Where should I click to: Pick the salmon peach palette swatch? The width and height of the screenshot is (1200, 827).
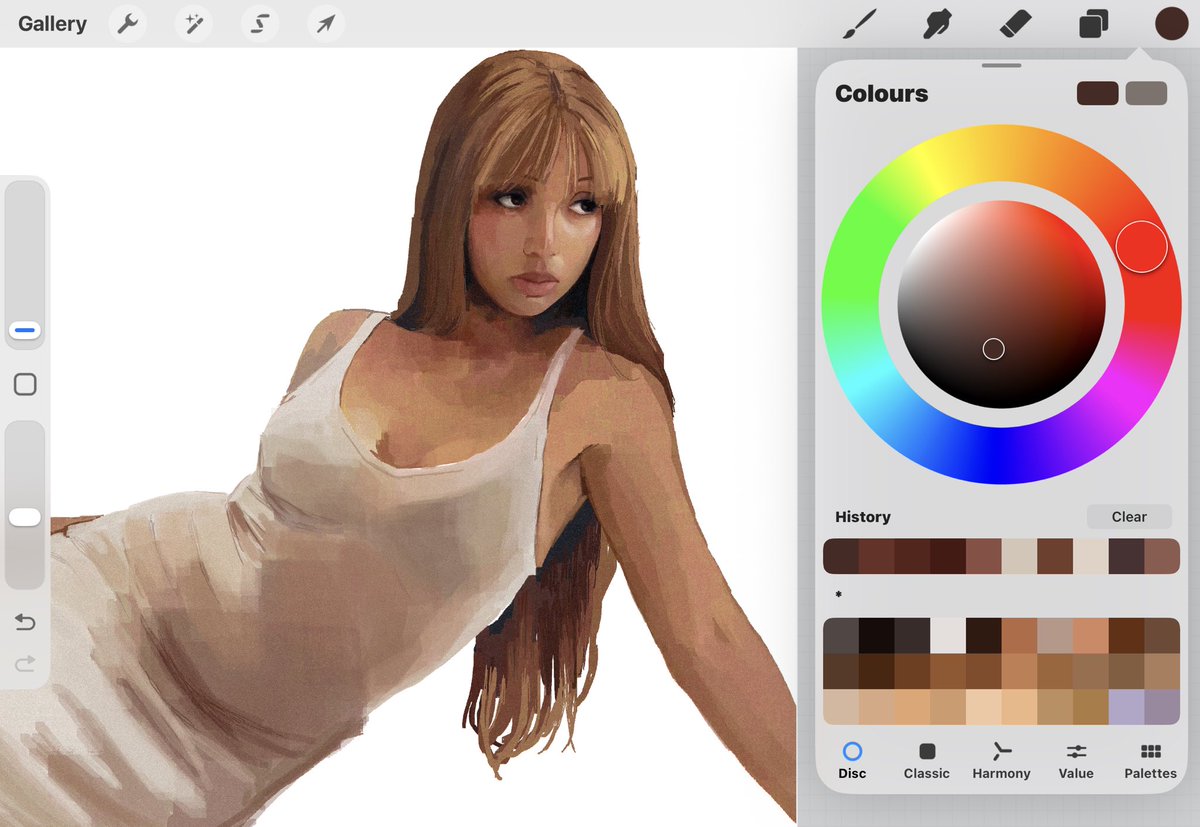click(1091, 636)
